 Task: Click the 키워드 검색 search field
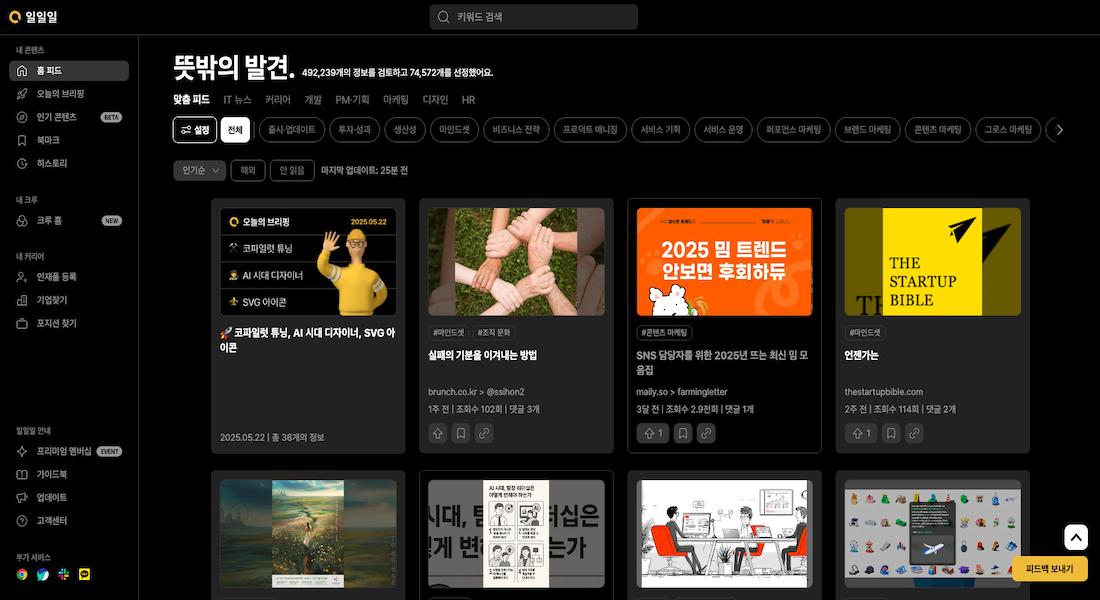pos(533,17)
